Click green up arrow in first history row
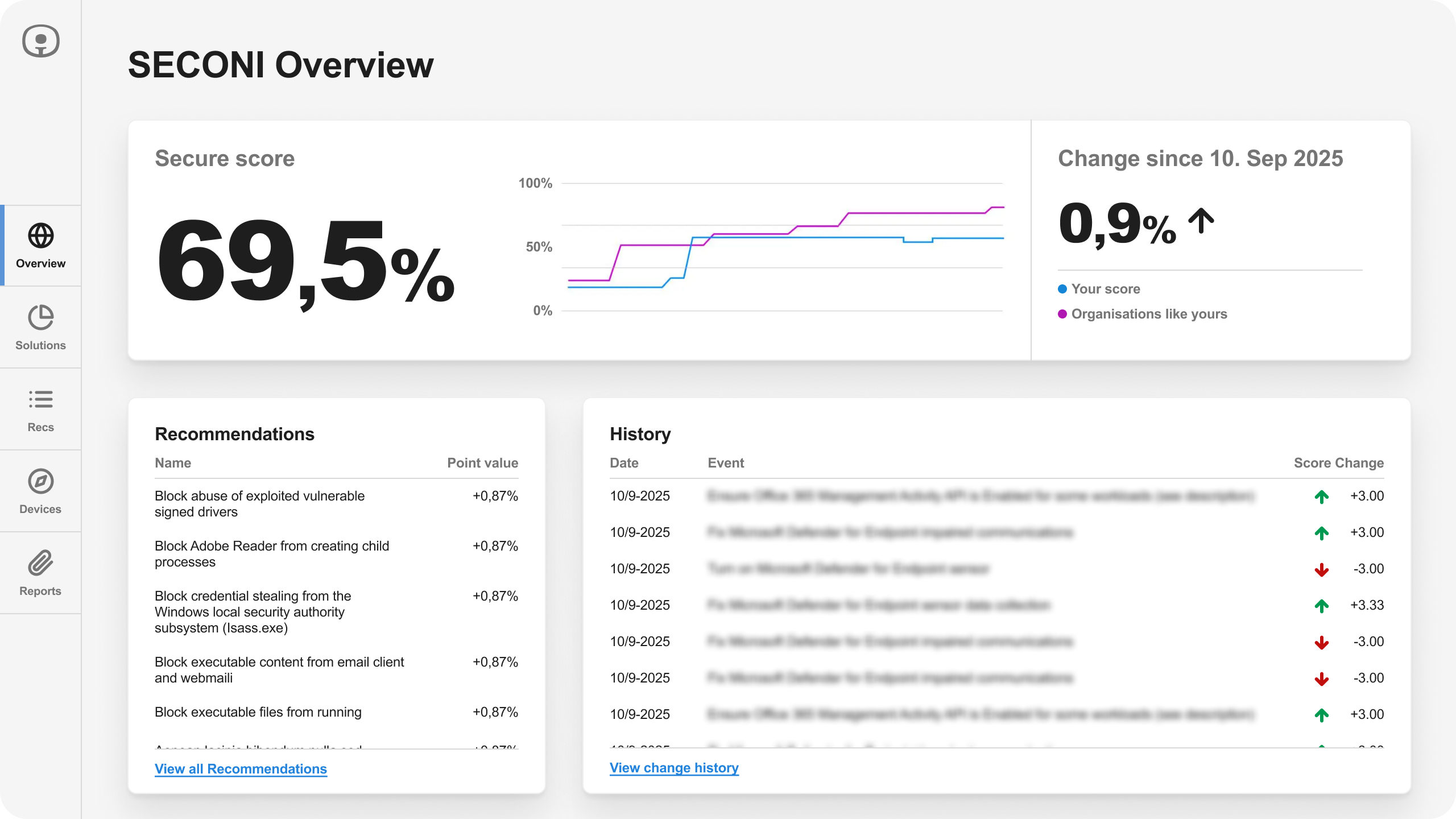 click(x=1321, y=497)
